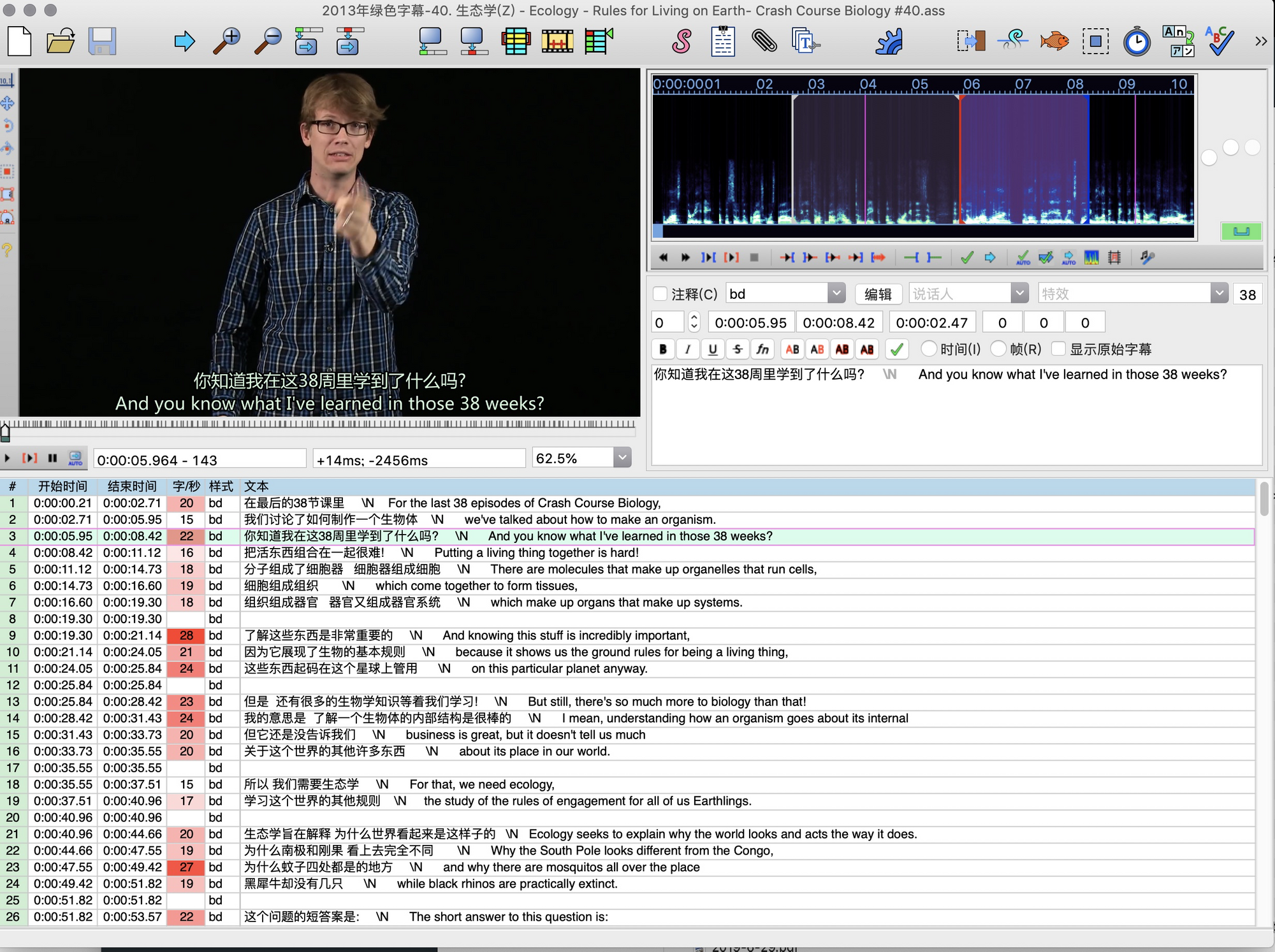Click the 编辑 style edit button
1275x952 pixels.
877,294
